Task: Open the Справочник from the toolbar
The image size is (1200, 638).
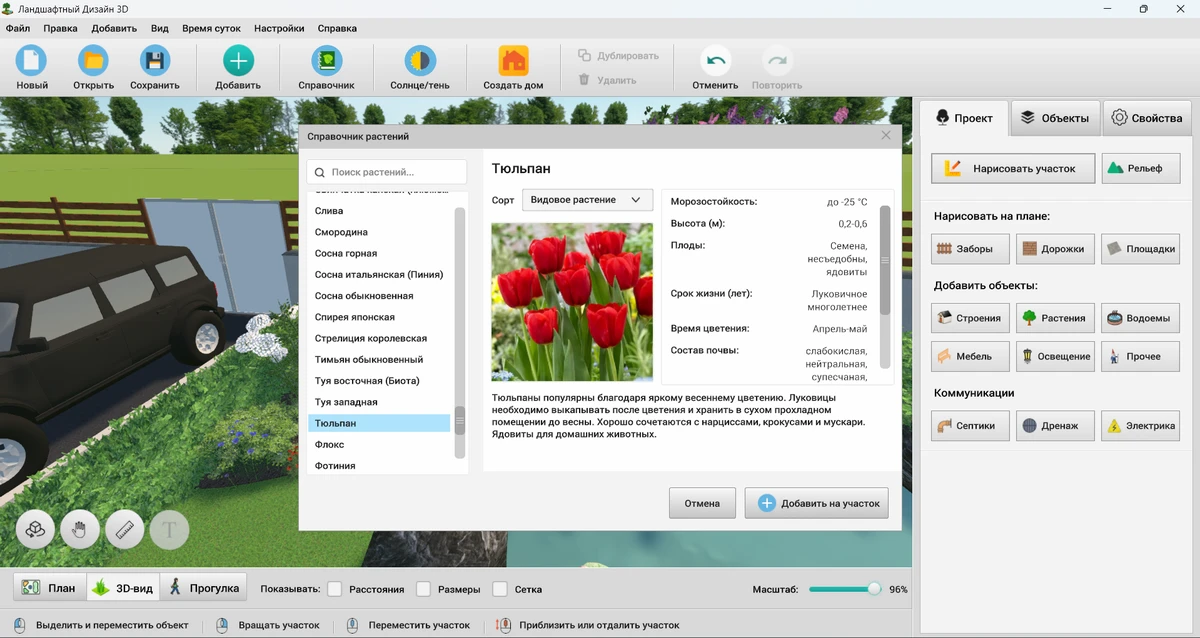Action: (x=325, y=66)
